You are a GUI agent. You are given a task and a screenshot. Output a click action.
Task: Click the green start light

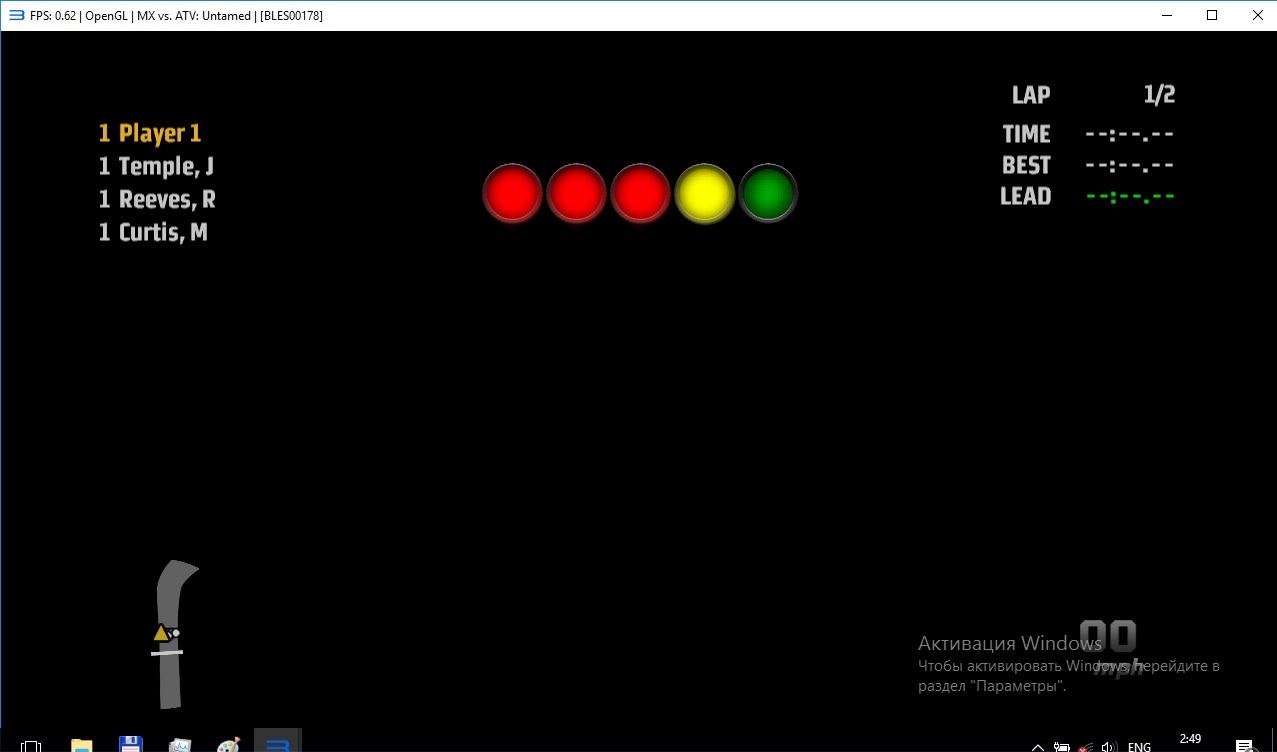tap(769, 193)
